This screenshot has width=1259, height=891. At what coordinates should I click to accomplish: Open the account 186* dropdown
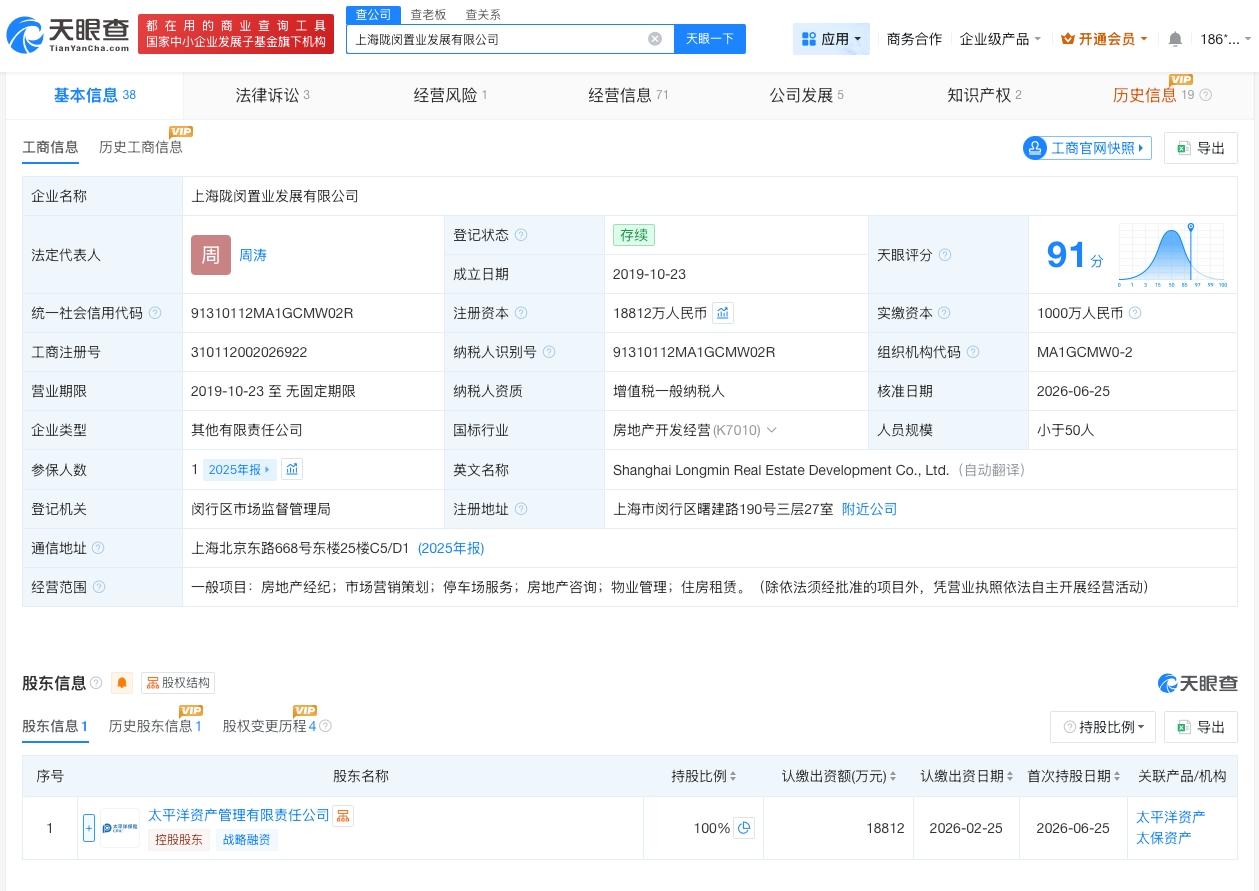[x=1224, y=39]
